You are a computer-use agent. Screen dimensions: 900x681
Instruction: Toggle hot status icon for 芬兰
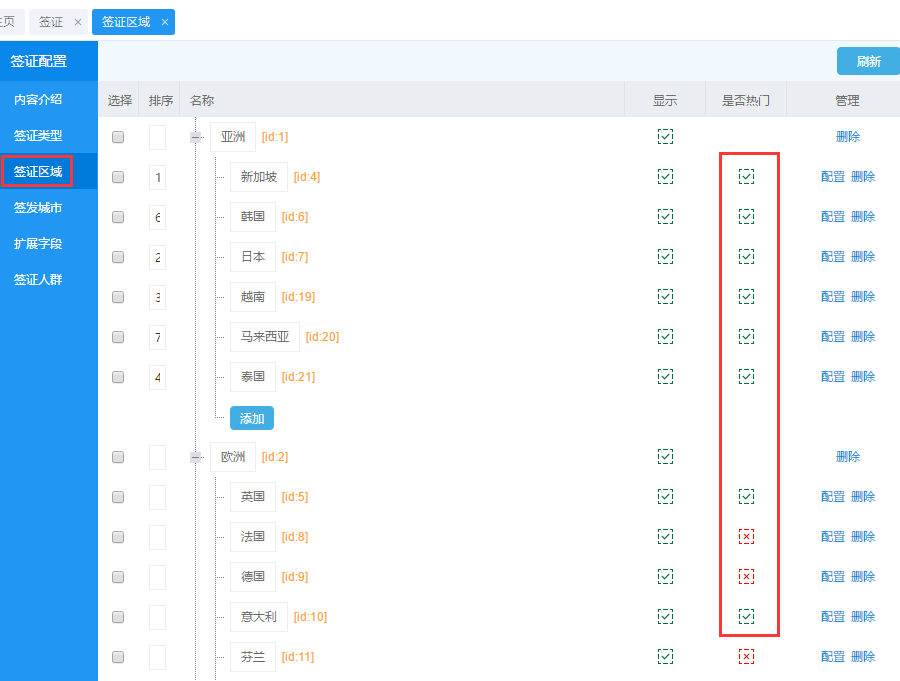pos(746,657)
